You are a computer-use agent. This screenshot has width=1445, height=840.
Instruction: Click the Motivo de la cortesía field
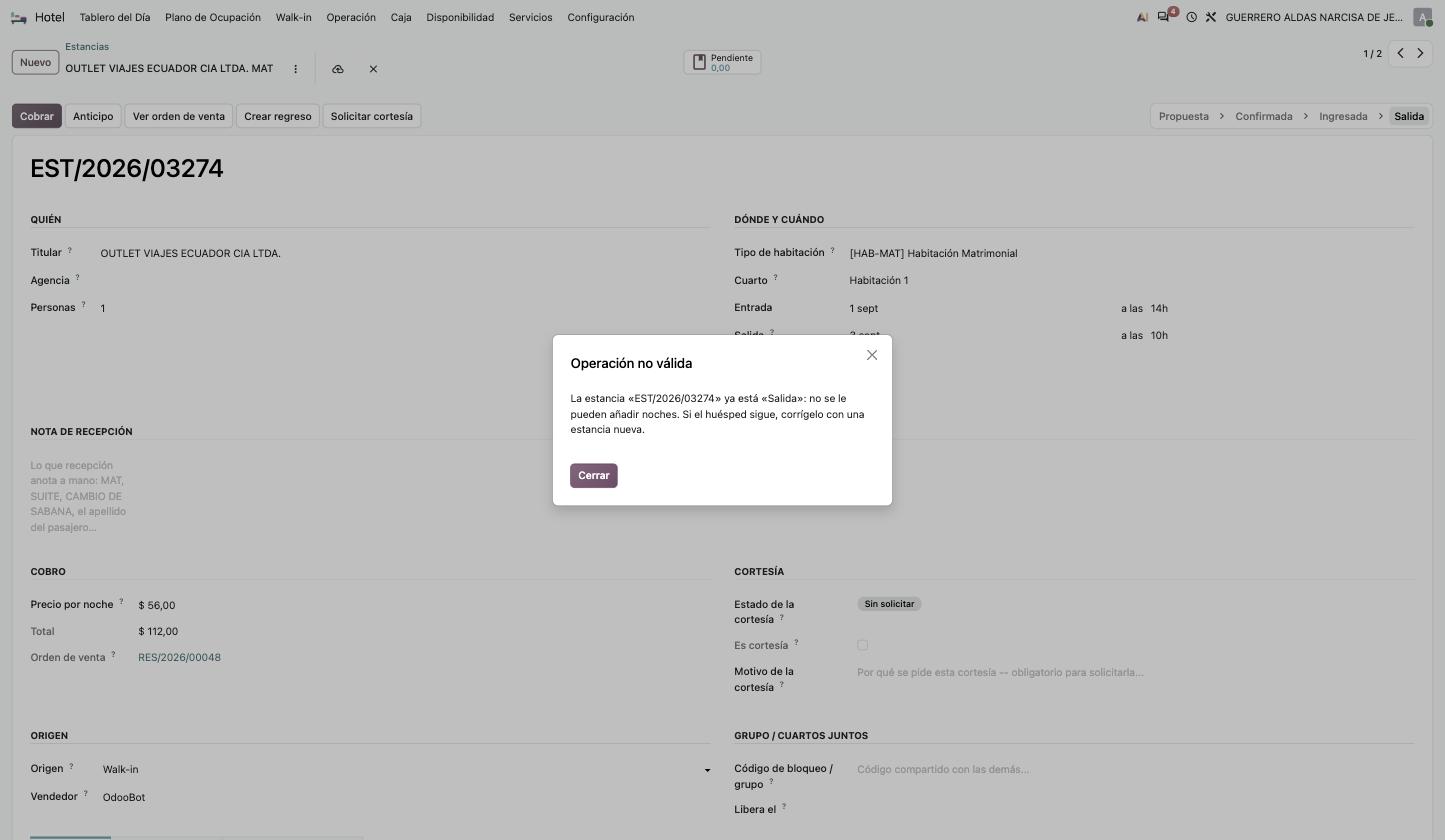1135,673
